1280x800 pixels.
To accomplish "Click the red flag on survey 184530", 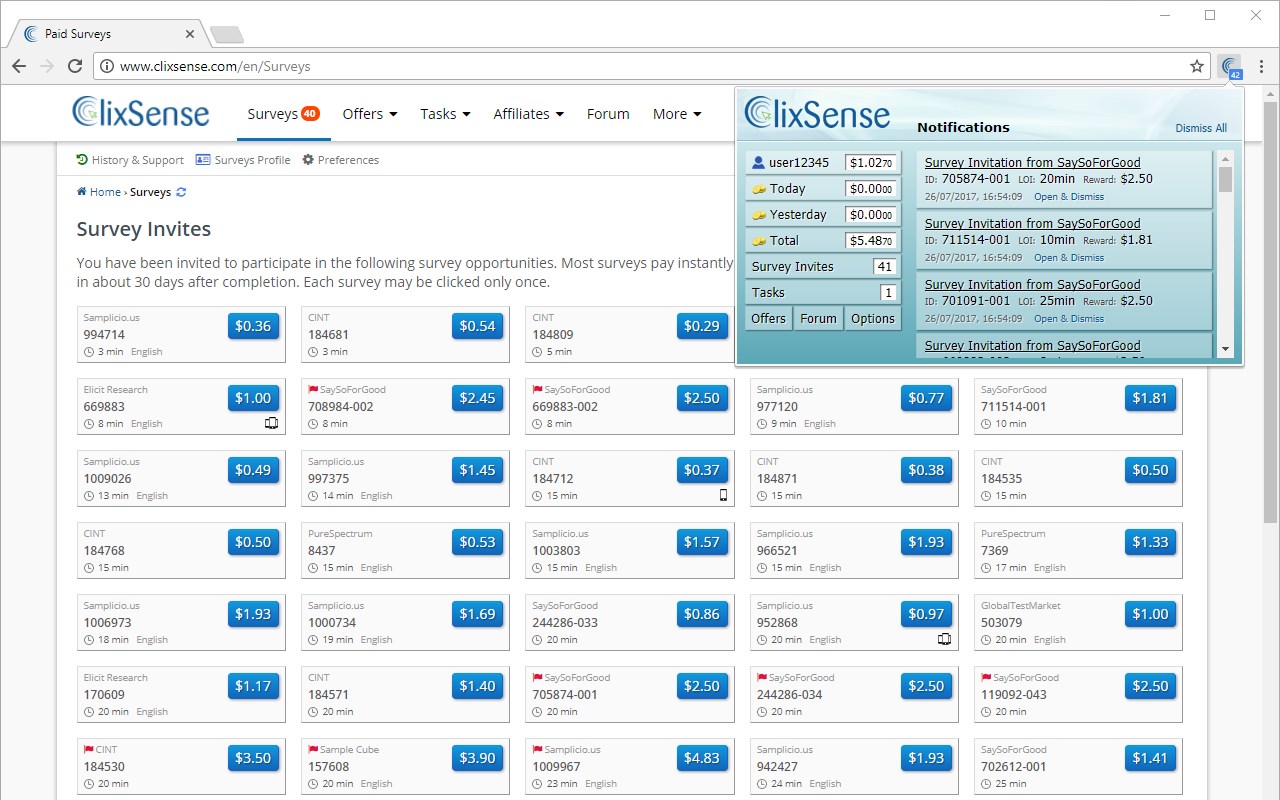I will (x=88, y=750).
